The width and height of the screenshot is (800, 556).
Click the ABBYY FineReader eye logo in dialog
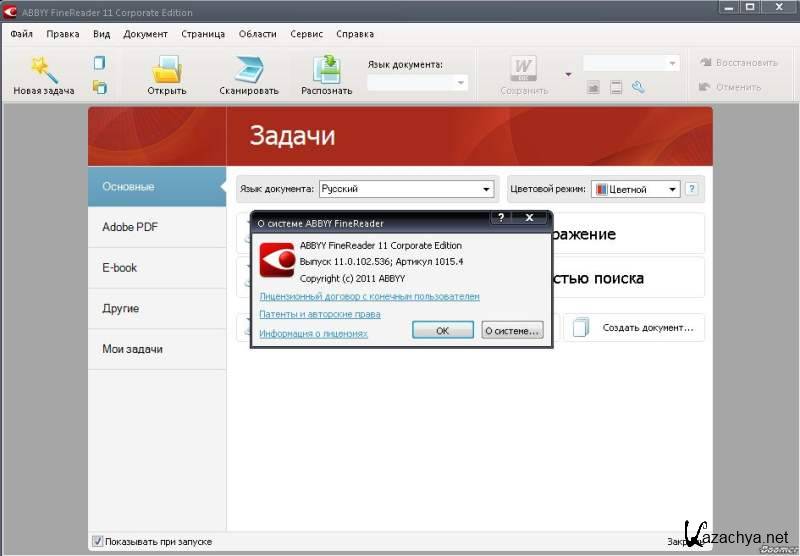point(276,261)
